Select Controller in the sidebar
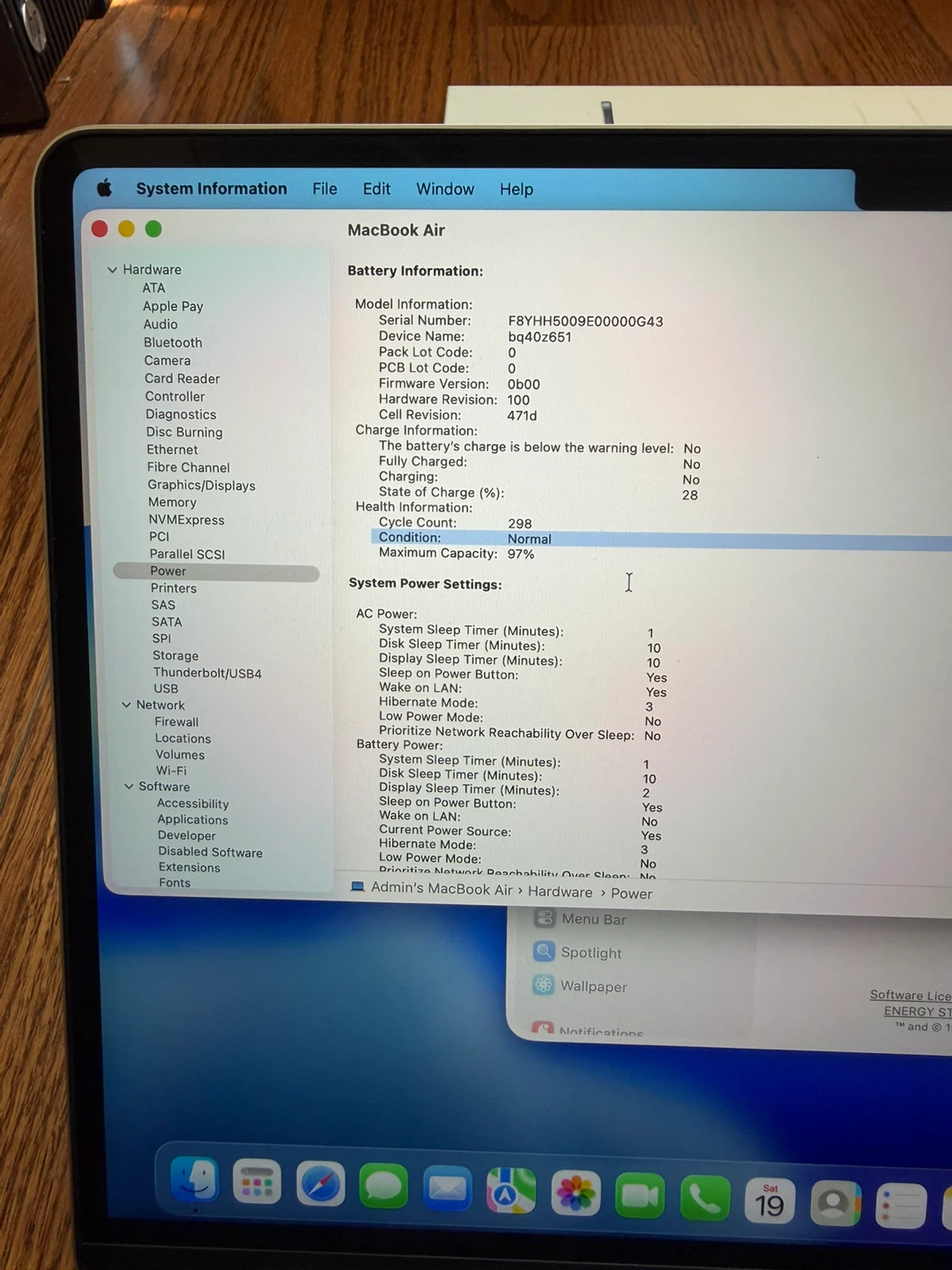The image size is (952, 1270). pyautogui.click(x=175, y=396)
